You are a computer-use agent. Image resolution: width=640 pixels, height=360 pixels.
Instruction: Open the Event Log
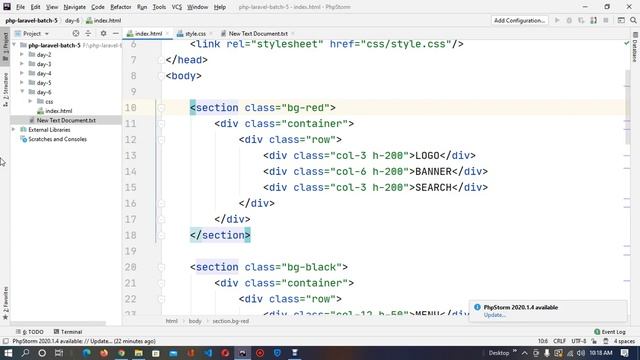pyautogui.click(x=610, y=332)
